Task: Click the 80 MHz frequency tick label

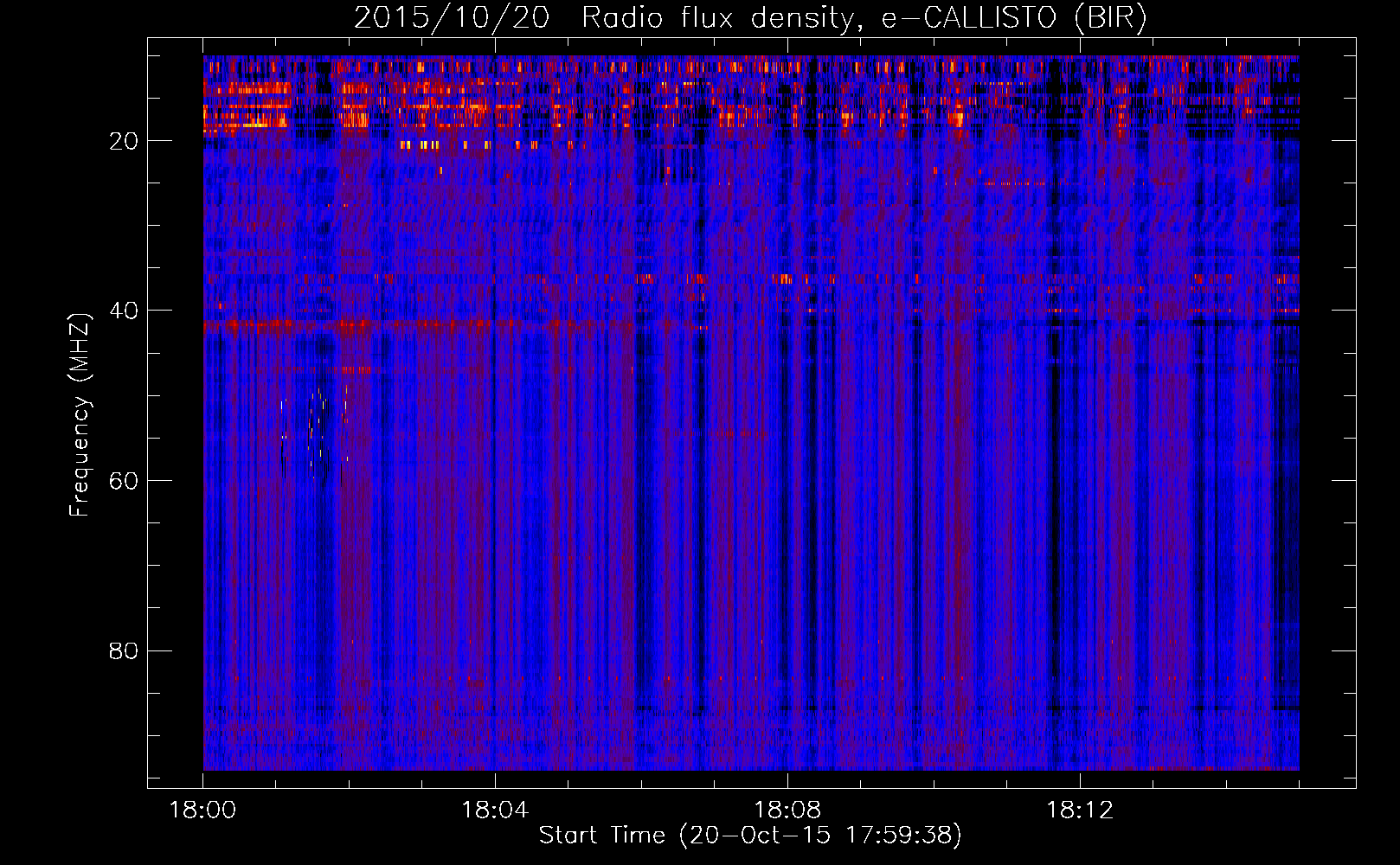Action: [125, 650]
